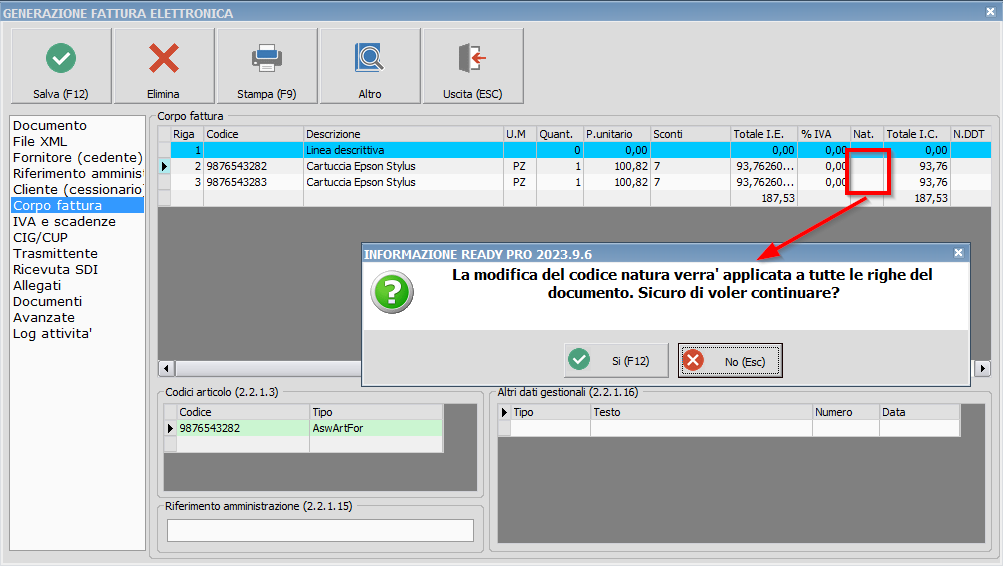Image resolution: width=1003 pixels, height=566 pixels.
Task: Click the Quant. column header
Action: 560,134
